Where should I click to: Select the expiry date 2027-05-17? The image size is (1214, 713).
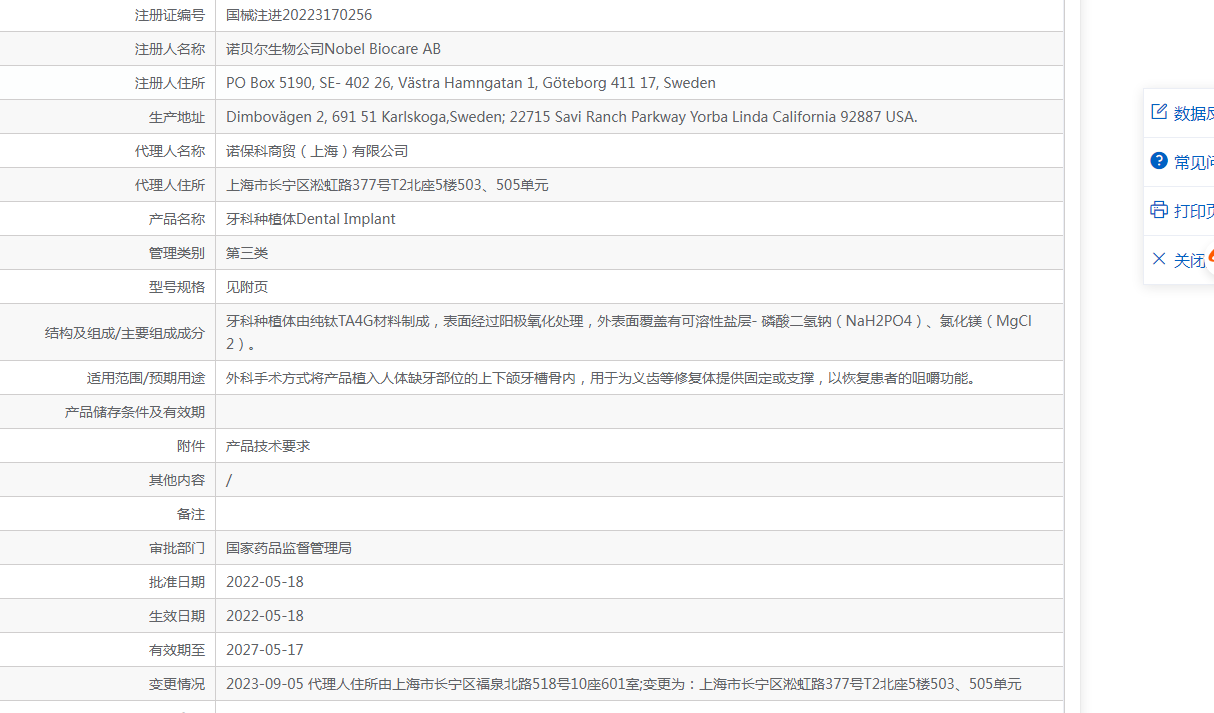(265, 650)
